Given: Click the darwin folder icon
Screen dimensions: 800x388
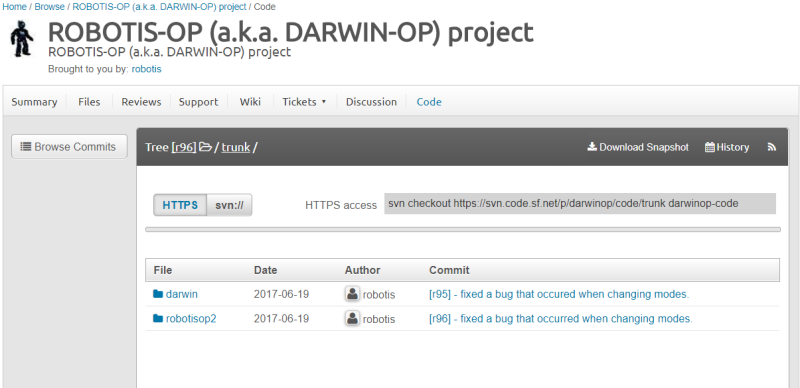Looking at the screenshot, I should pyautogui.click(x=158, y=294).
